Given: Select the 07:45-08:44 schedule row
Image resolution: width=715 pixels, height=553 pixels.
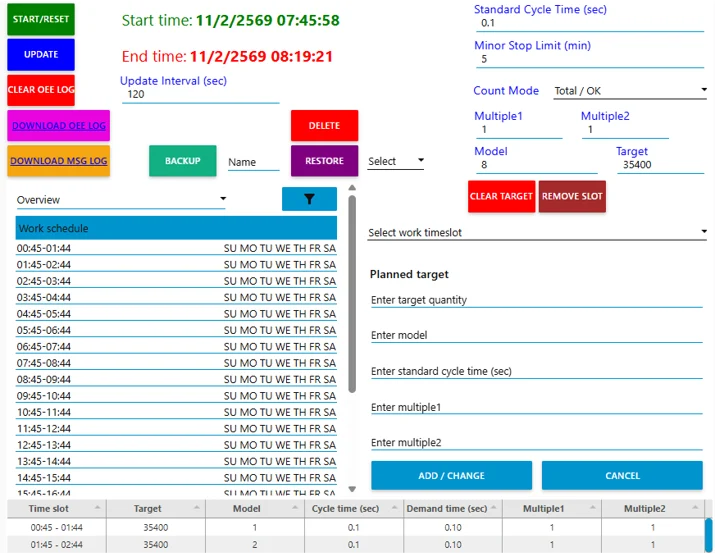Looking at the screenshot, I should pos(176,363).
